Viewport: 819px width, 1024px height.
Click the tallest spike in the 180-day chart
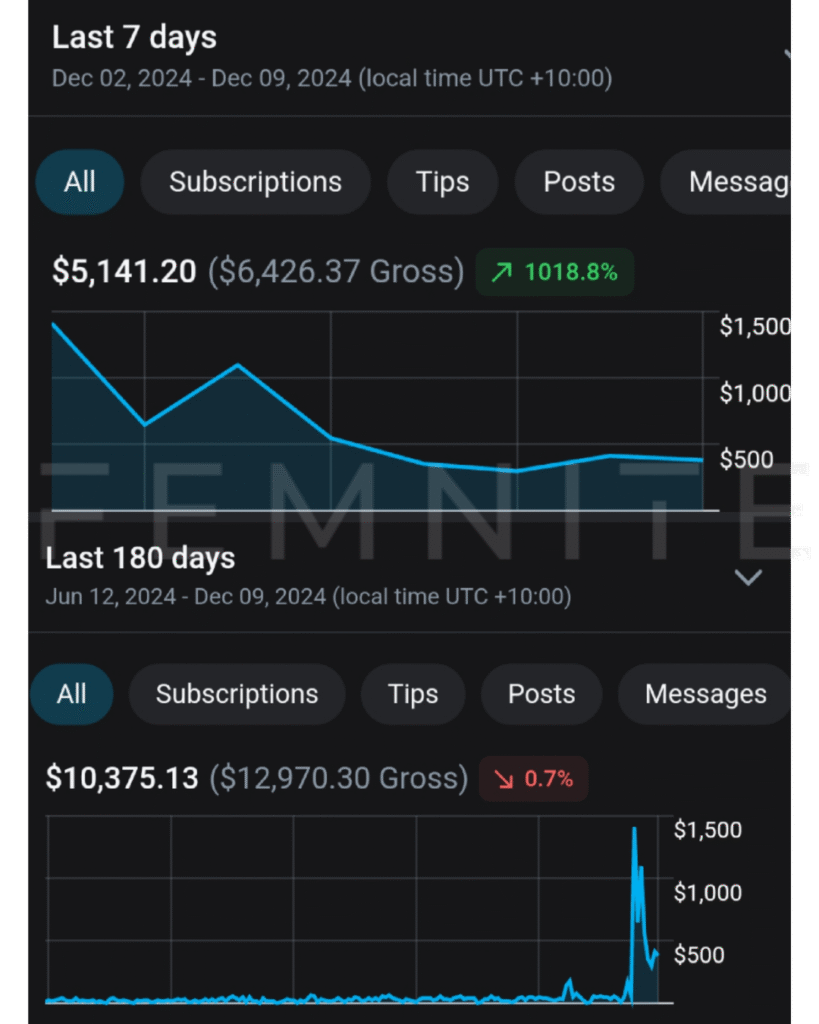[634, 830]
